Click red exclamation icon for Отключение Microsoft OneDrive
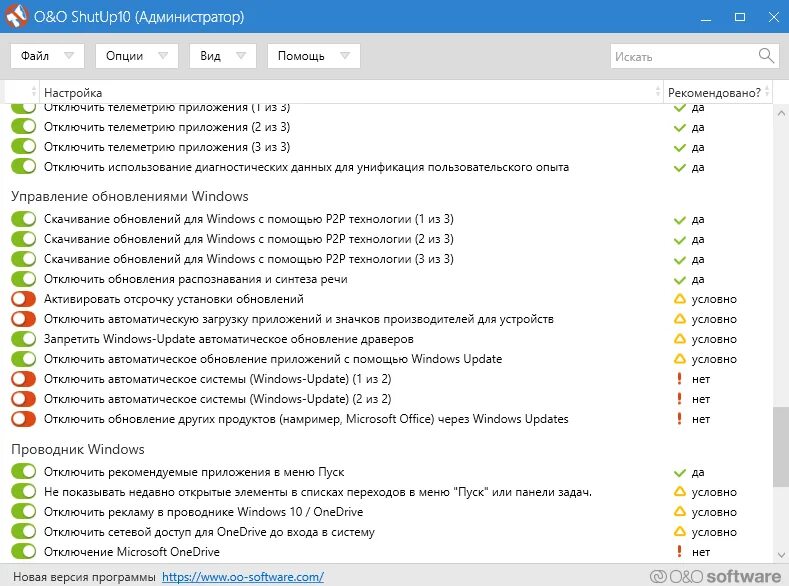This screenshot has height=586, width=789. (x=680, y=552)
